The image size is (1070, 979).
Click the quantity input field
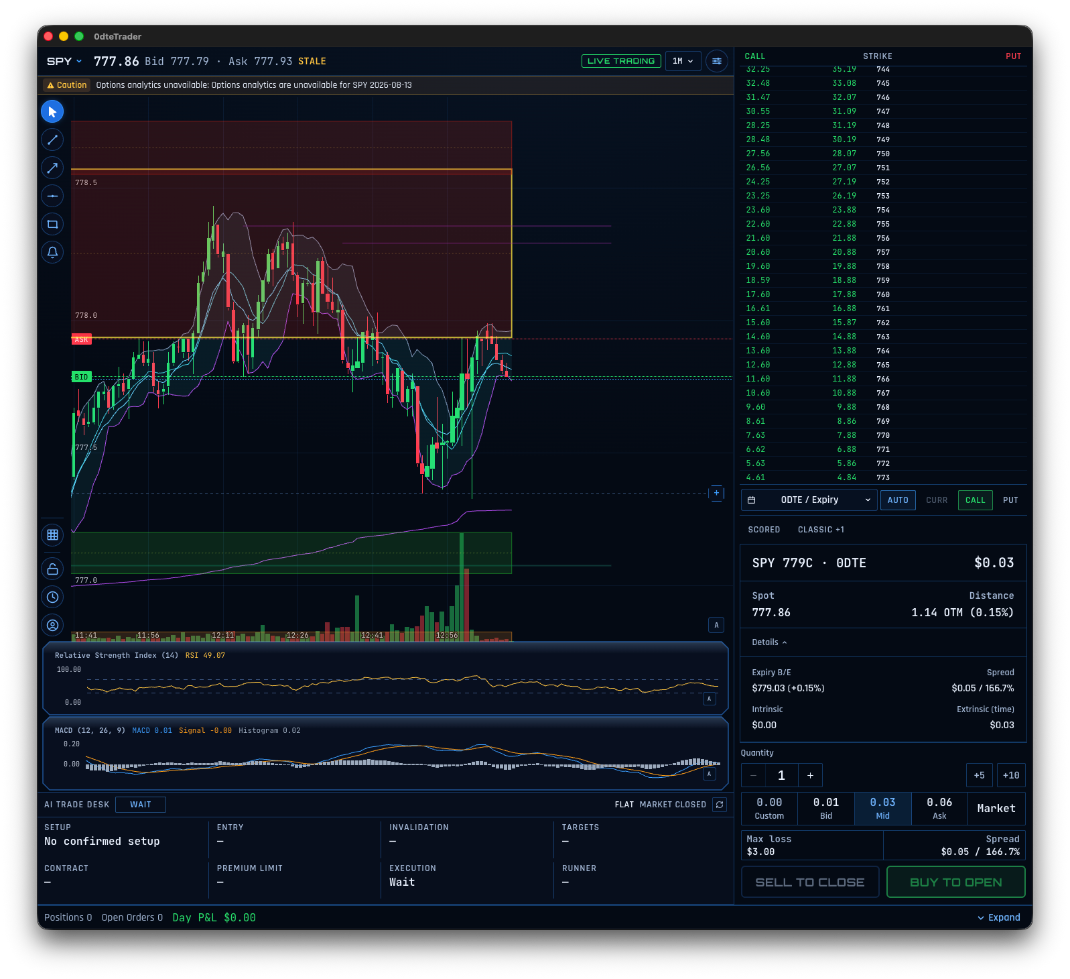tap(782, 776)
